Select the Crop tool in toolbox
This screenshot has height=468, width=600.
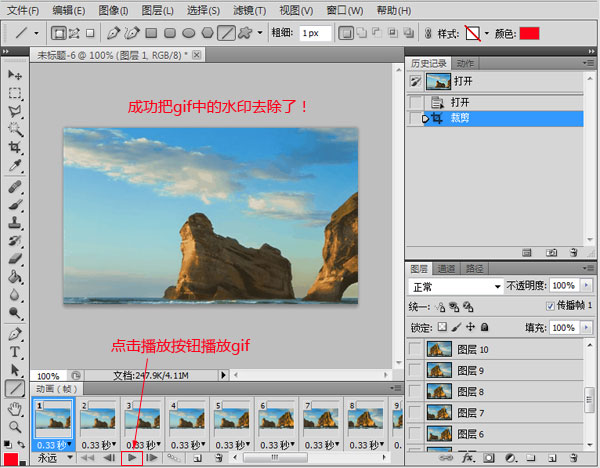pyautogui.click(x=14, y=147)
